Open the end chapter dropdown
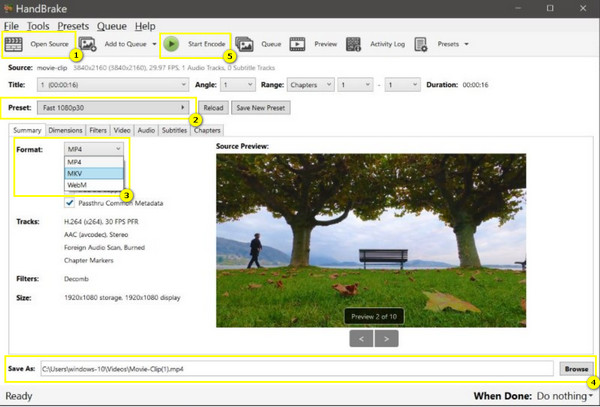The image size is (600, 407). 403,85
